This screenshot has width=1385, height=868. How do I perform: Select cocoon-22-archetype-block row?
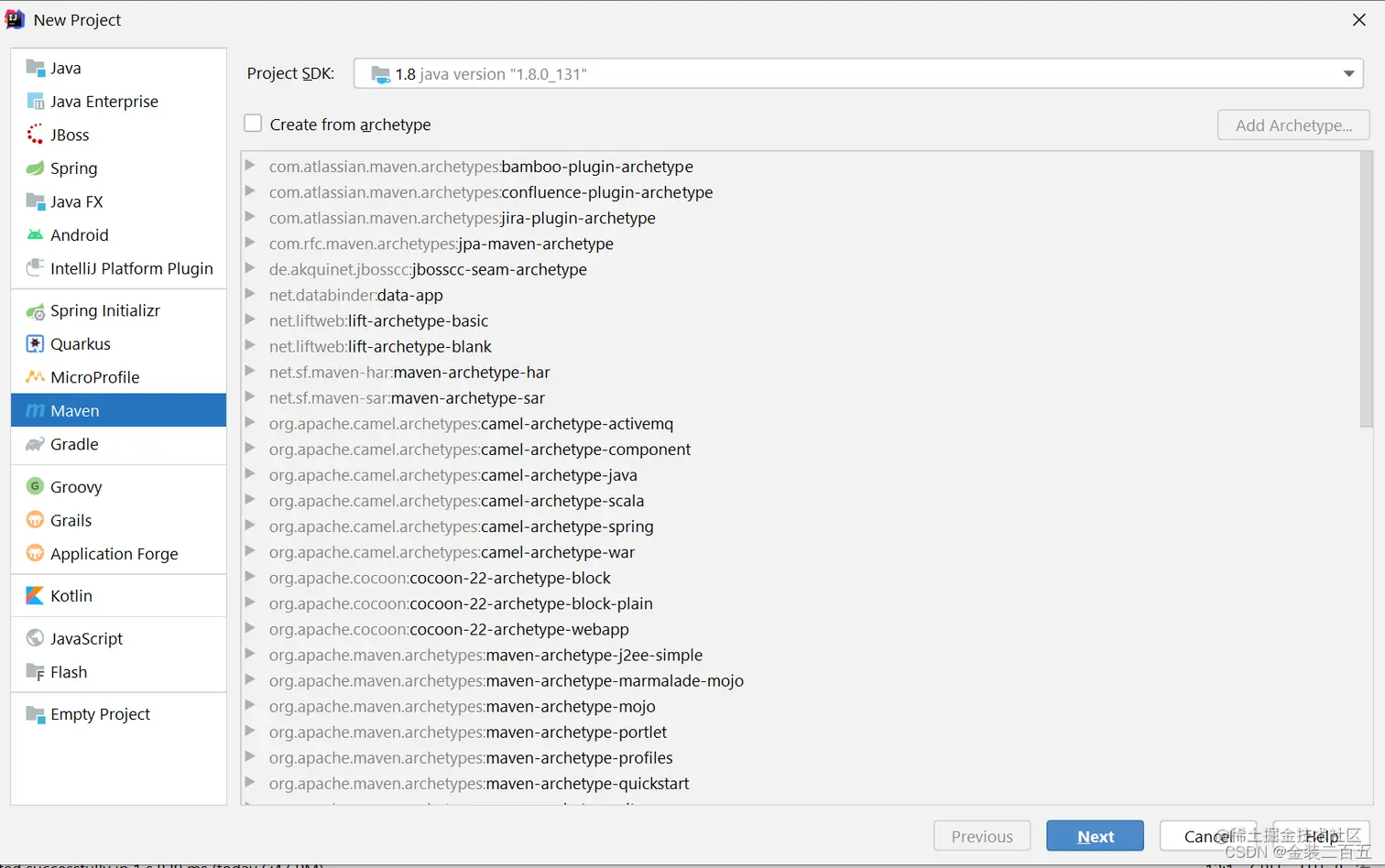[801, 578]
